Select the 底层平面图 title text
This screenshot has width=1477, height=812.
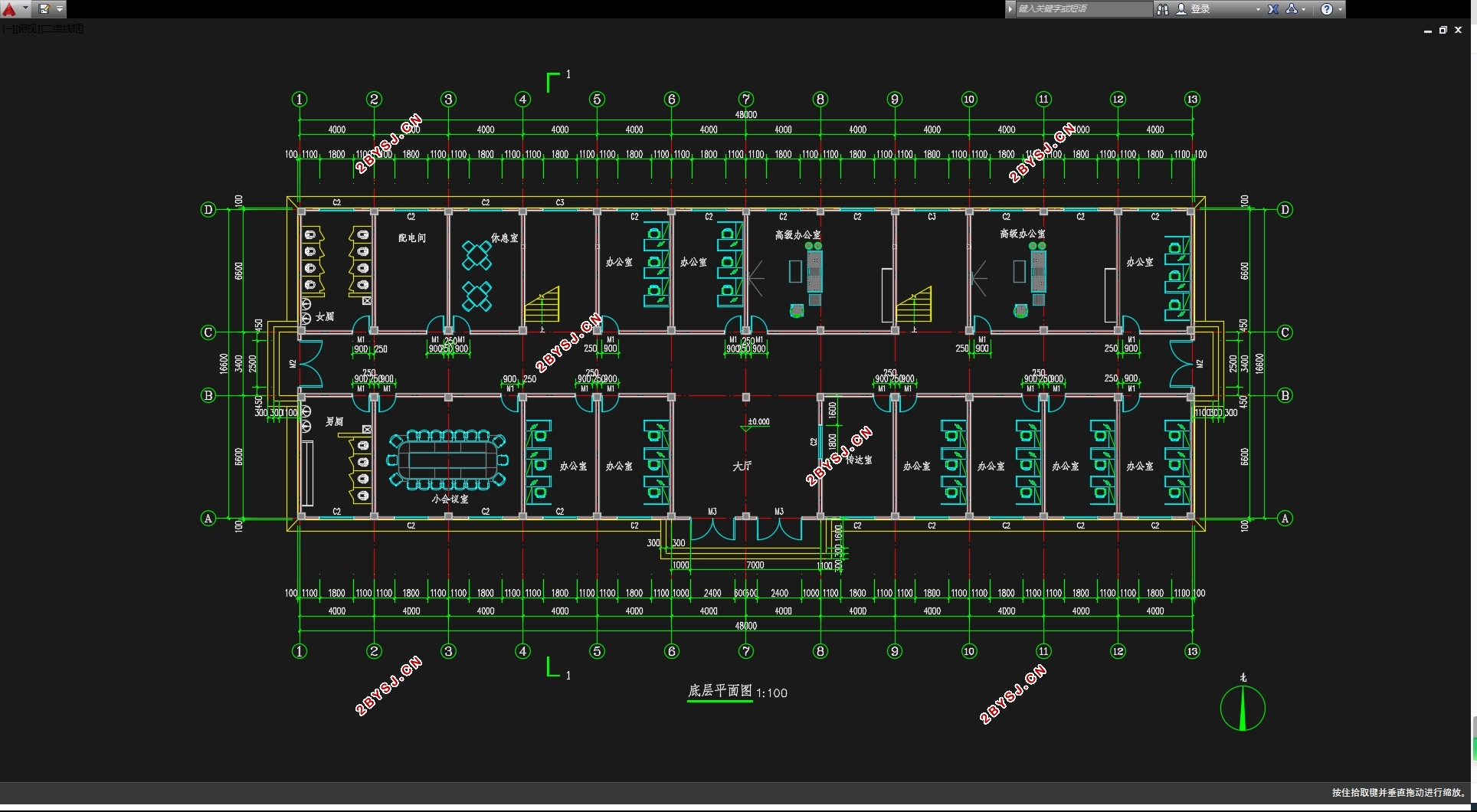(x=719, y=690)
